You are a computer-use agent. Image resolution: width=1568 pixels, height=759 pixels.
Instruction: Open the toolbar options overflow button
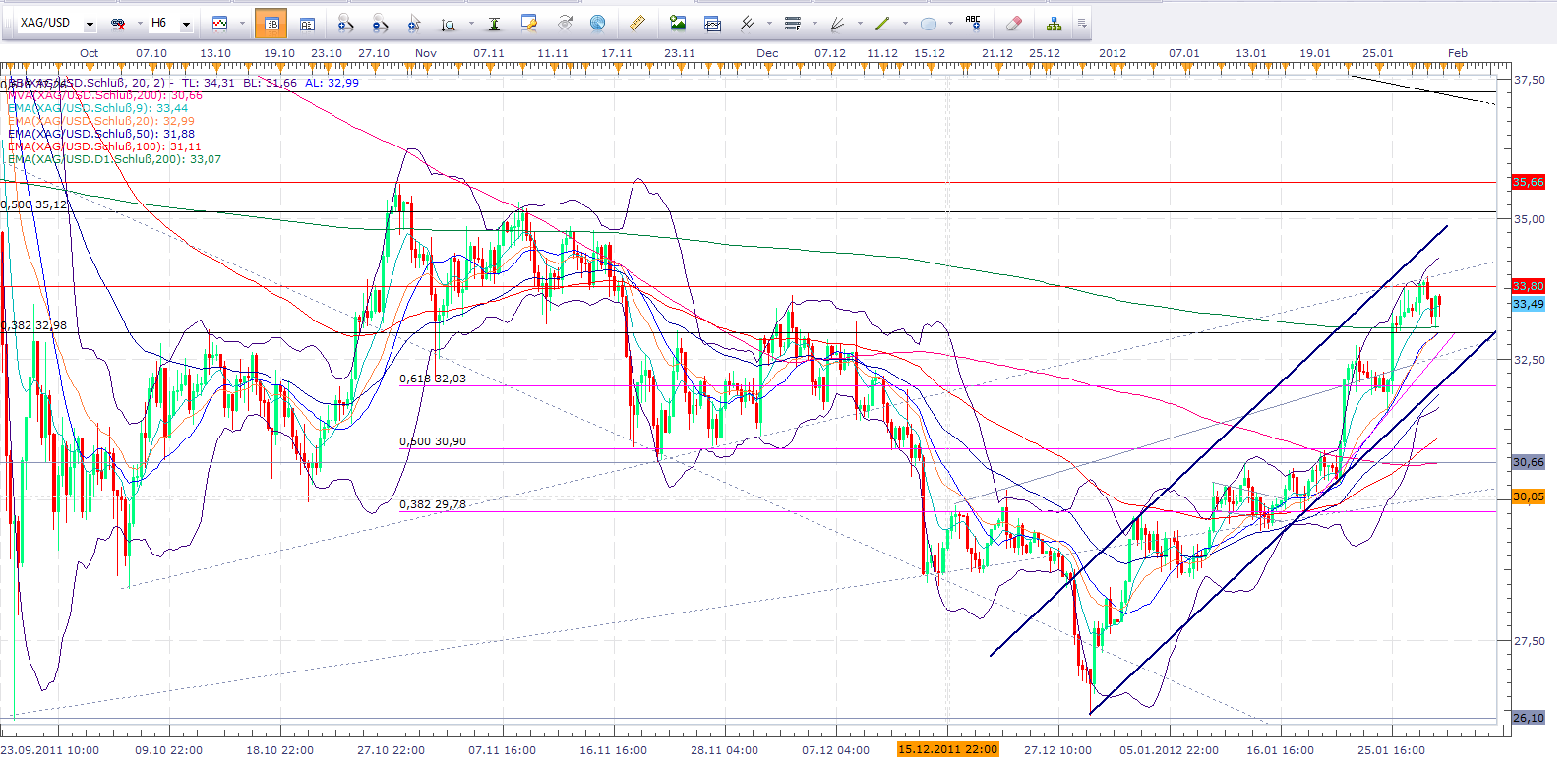coord(1082,23)
